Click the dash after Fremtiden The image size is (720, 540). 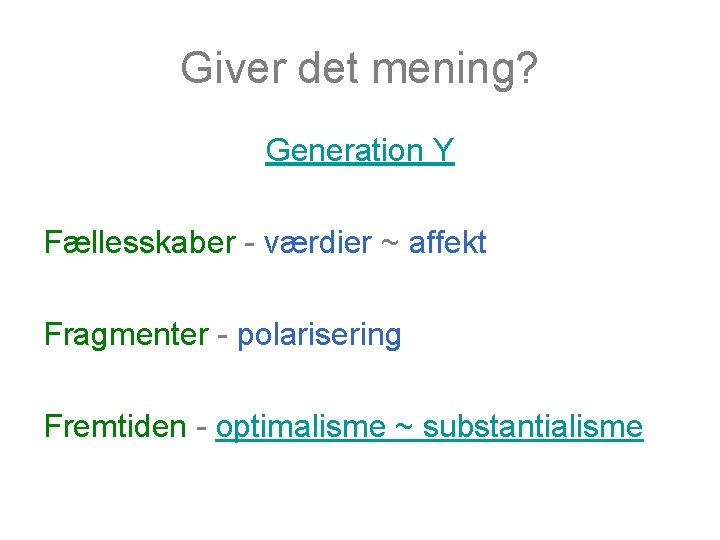pos(201,428)
